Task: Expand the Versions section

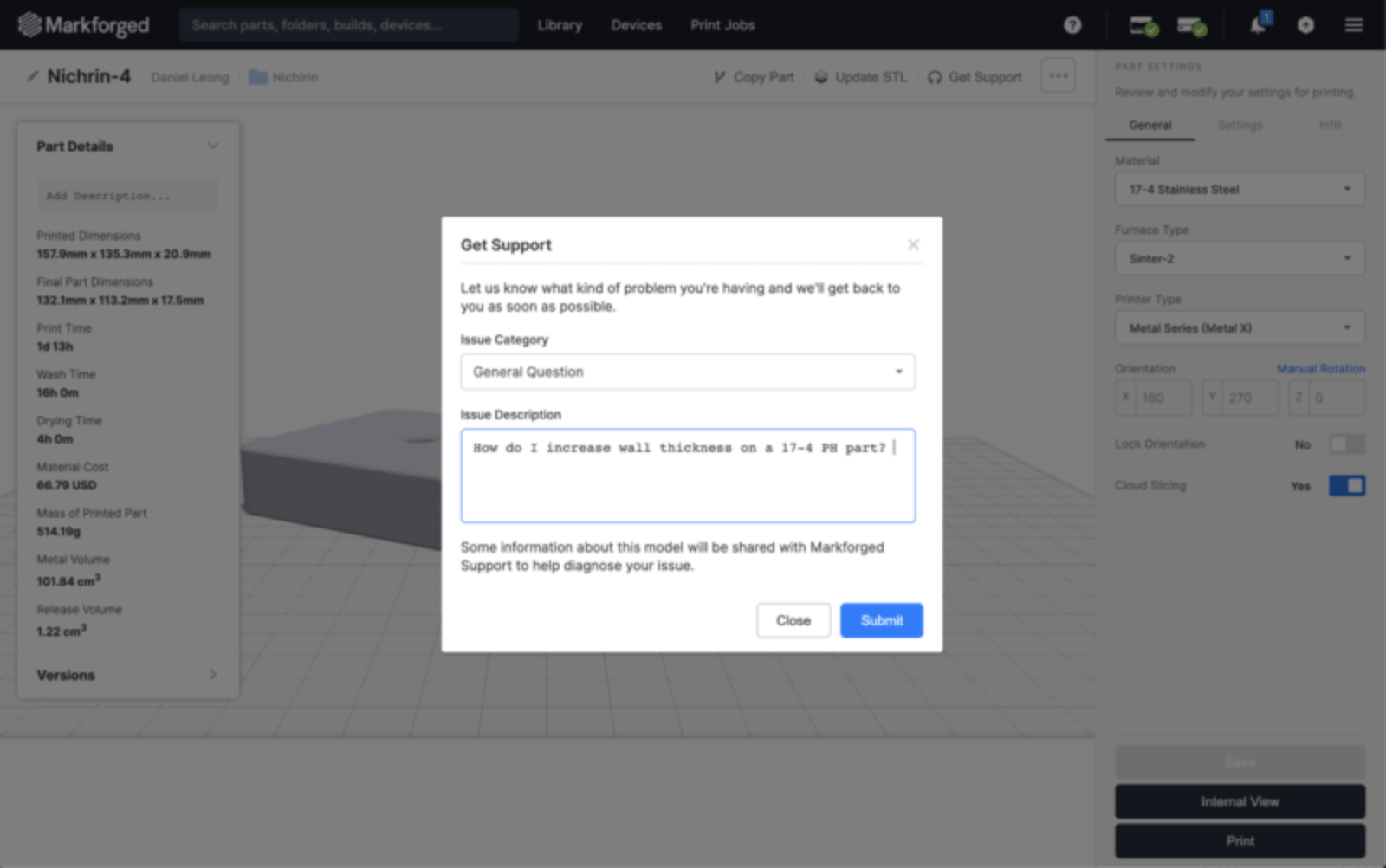Action: 212,675
